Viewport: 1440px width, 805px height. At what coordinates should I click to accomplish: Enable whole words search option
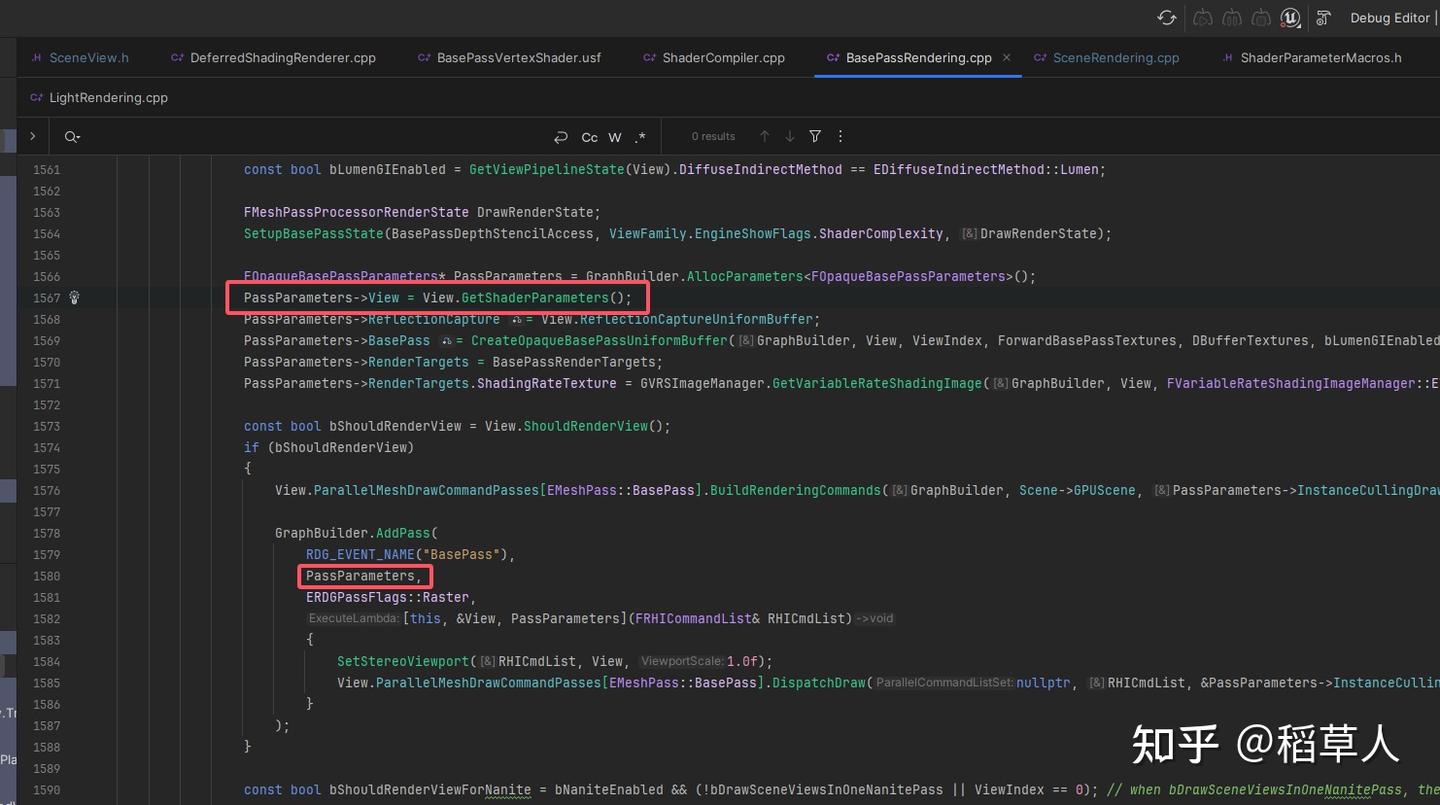tap(614, 136)
